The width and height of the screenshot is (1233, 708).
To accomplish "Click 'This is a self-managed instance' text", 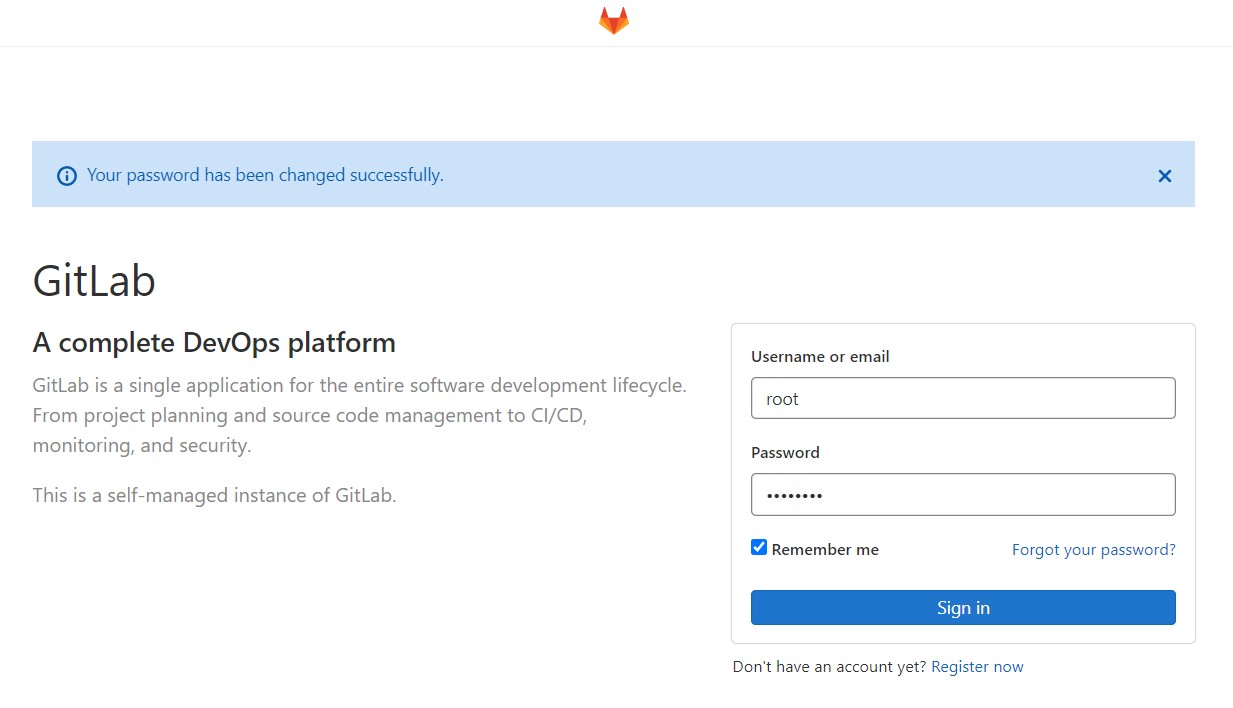I will pyautogui.click(x=215, y=495).
